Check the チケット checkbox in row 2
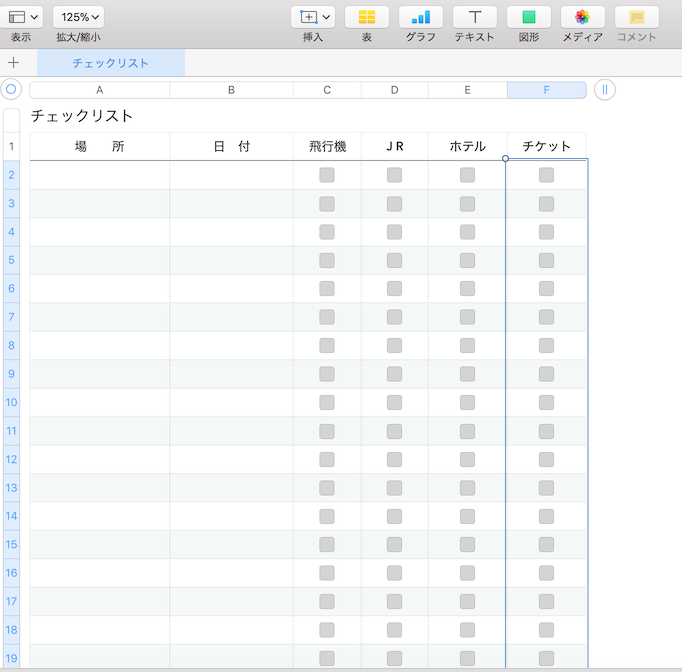This screenshot has height=672, width=682. click(x=546, y=175)
